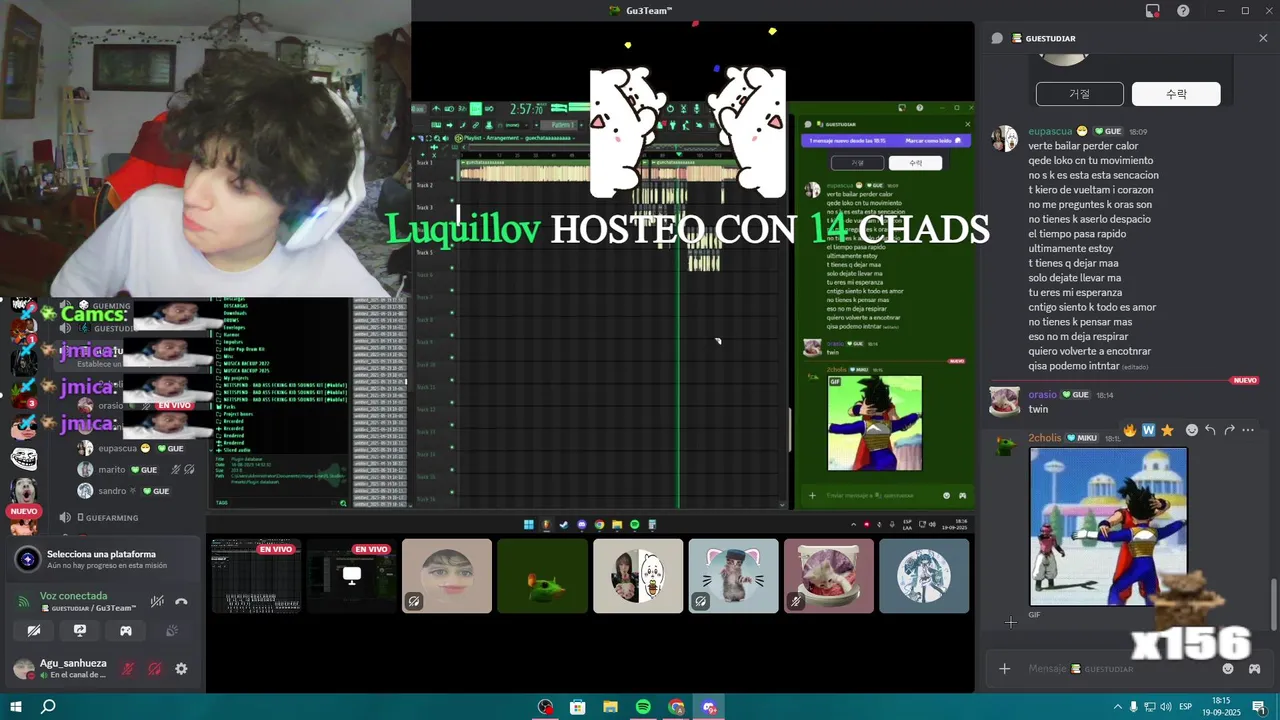The image size is (1280, 720).
Task: Open Discord from the taskbar
Action: (709, 707)
